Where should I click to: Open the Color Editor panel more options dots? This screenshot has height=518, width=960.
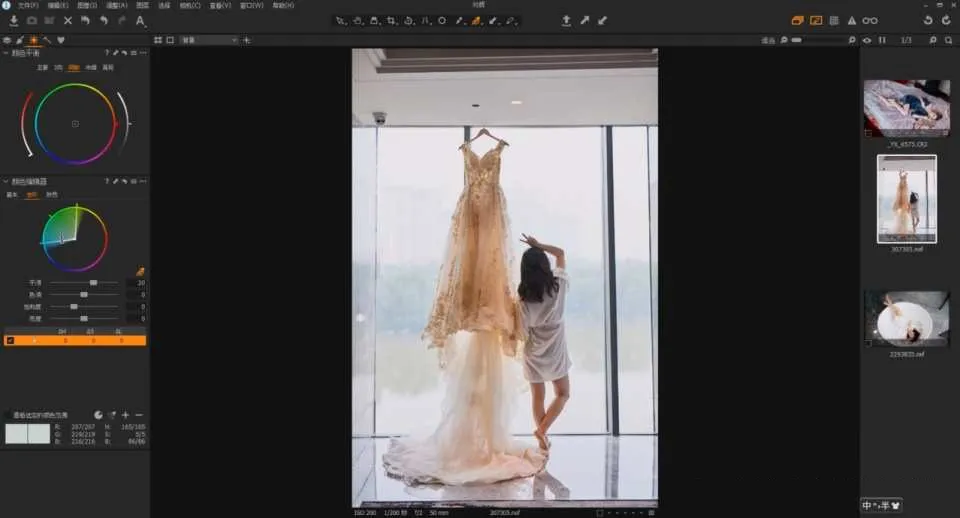[x=143, y=182]
